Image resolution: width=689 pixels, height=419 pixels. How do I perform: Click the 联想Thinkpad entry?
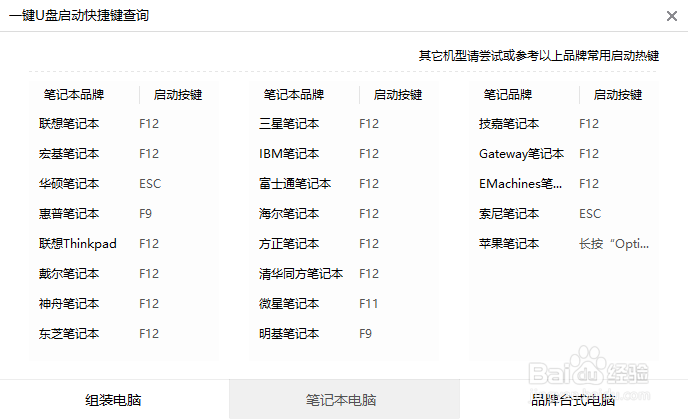[78, 244]
